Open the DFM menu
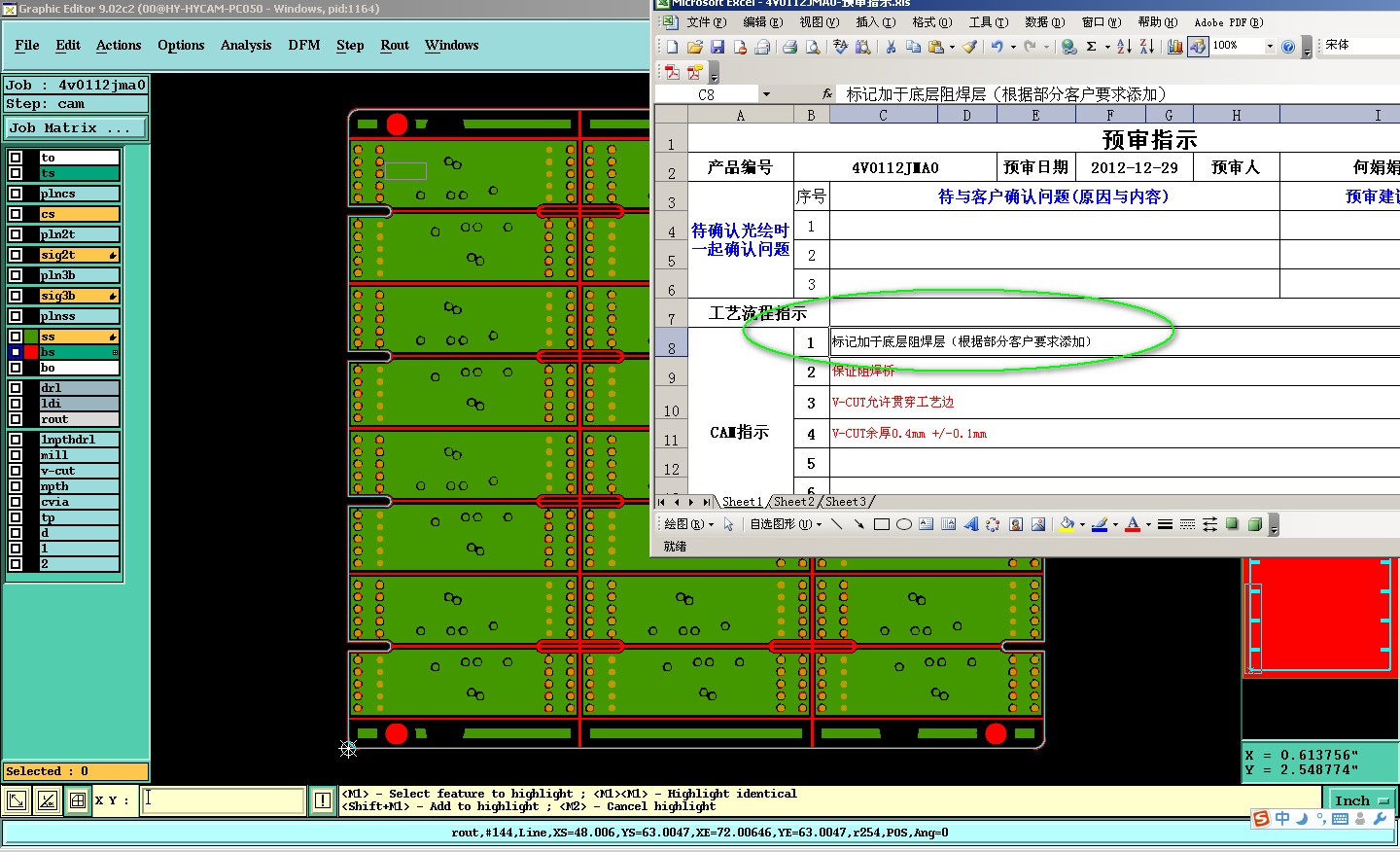The width and height of the screenshot is (1400, 852). tap(304, 45)
